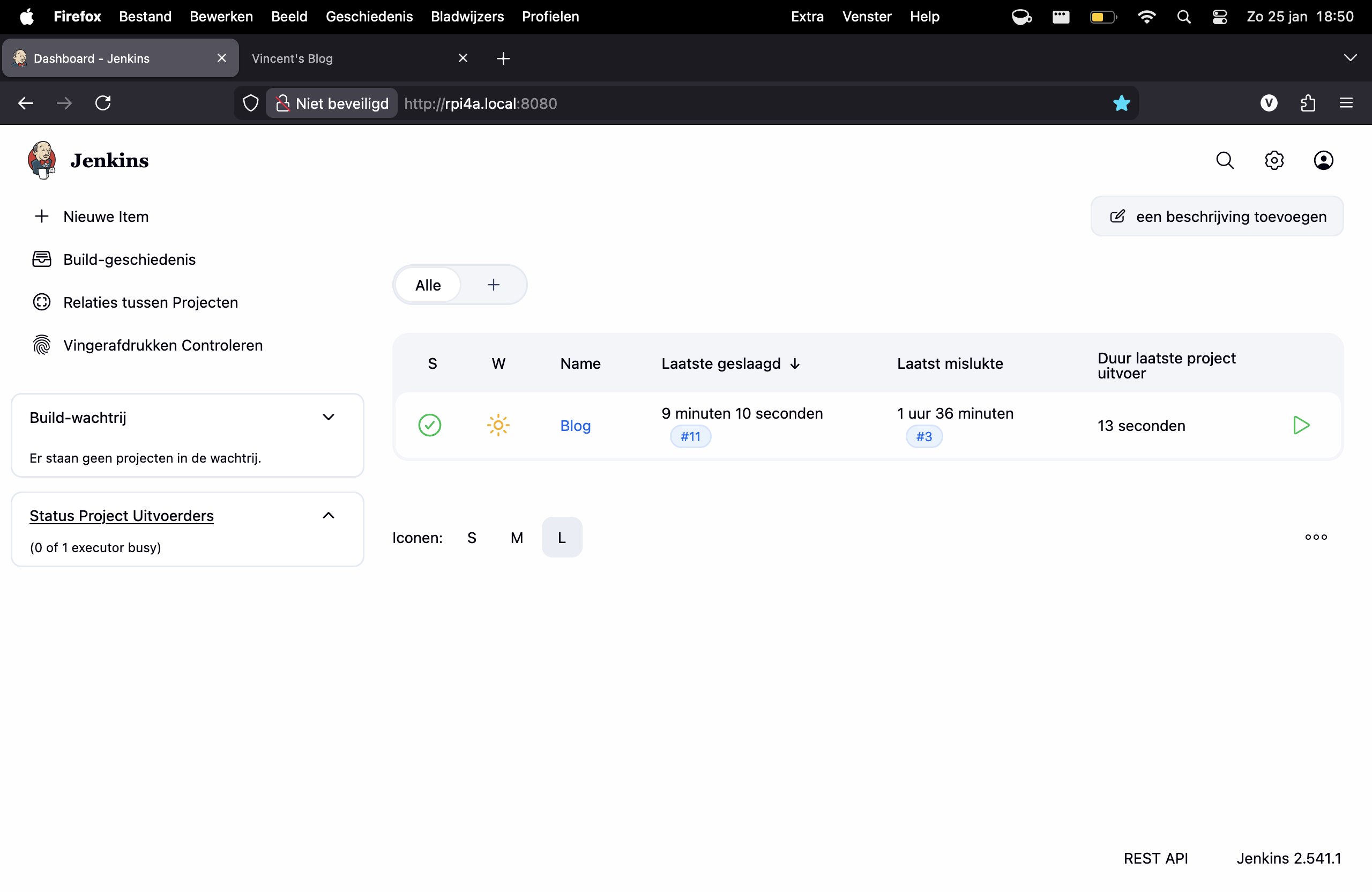Collapse the Status Project Uitvoerders panel
Screen dimensions: 1372x892
[x=329, y=515]
